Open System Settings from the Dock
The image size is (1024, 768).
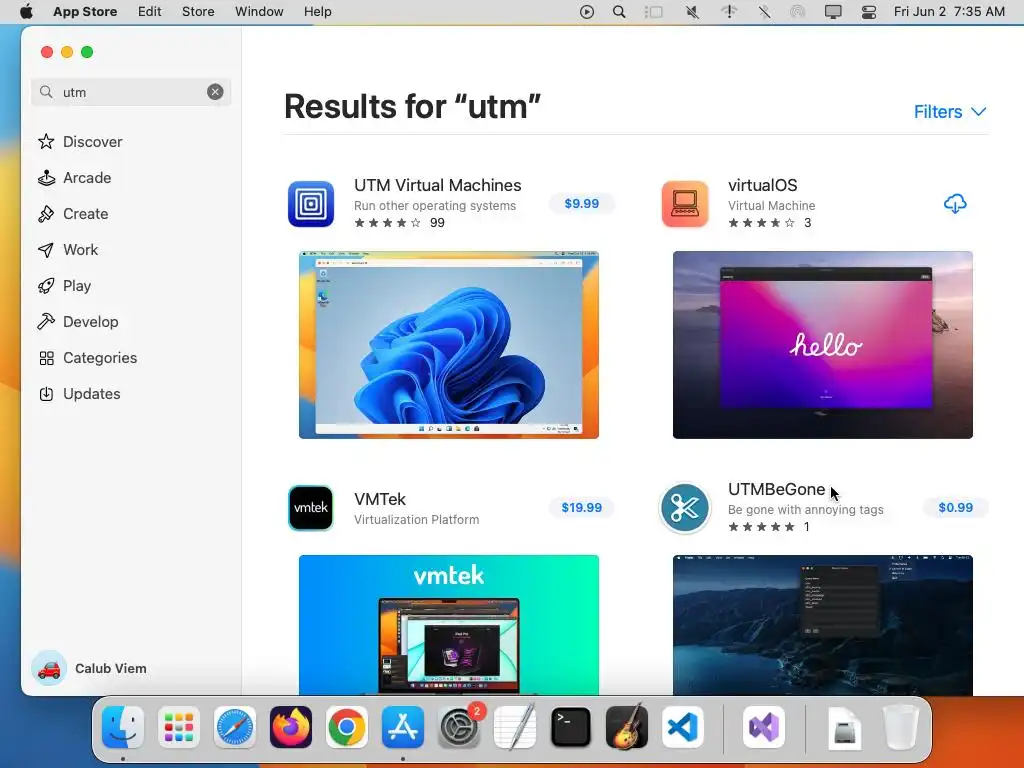coord(458,727)
